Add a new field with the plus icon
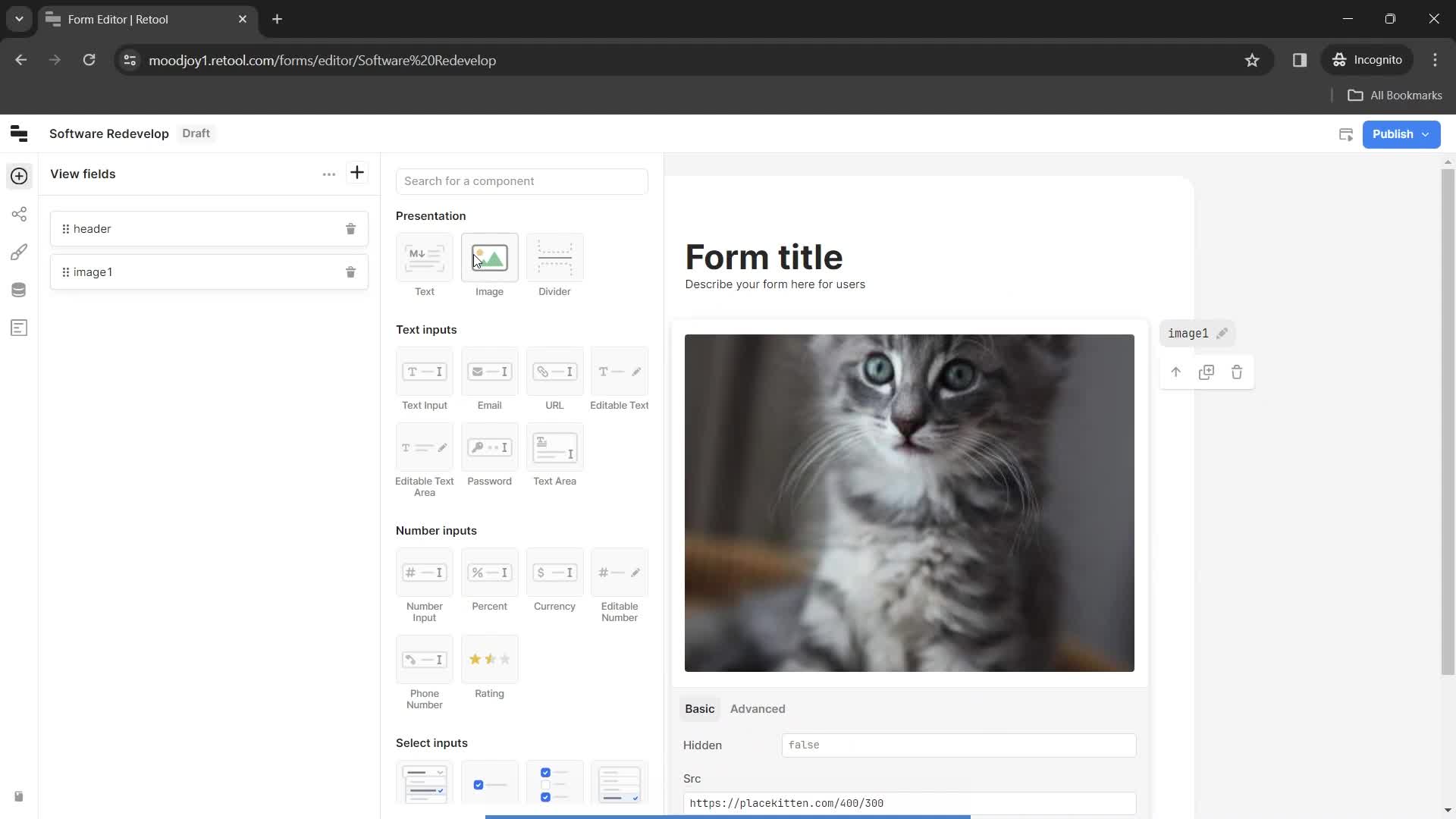1456x819 pixels. (357, 173)
